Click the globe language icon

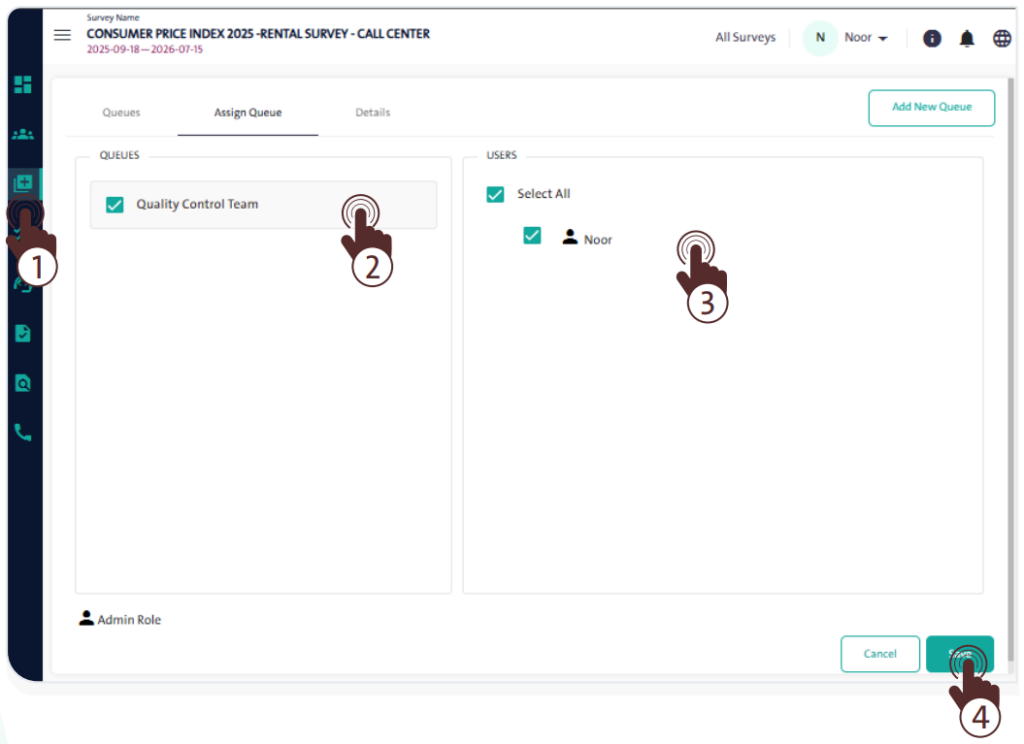1001,38
